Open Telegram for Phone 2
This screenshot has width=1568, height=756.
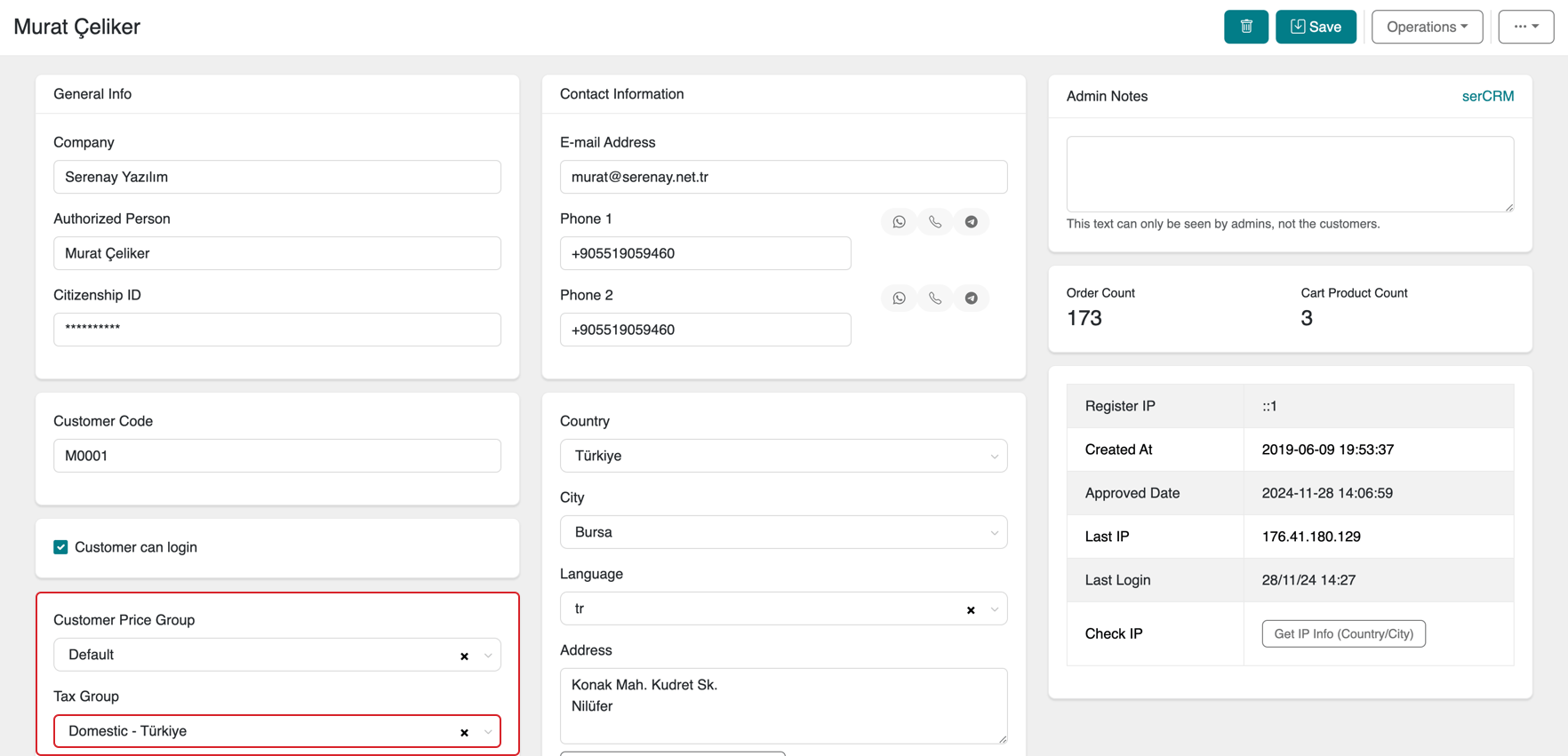point(971,298)
